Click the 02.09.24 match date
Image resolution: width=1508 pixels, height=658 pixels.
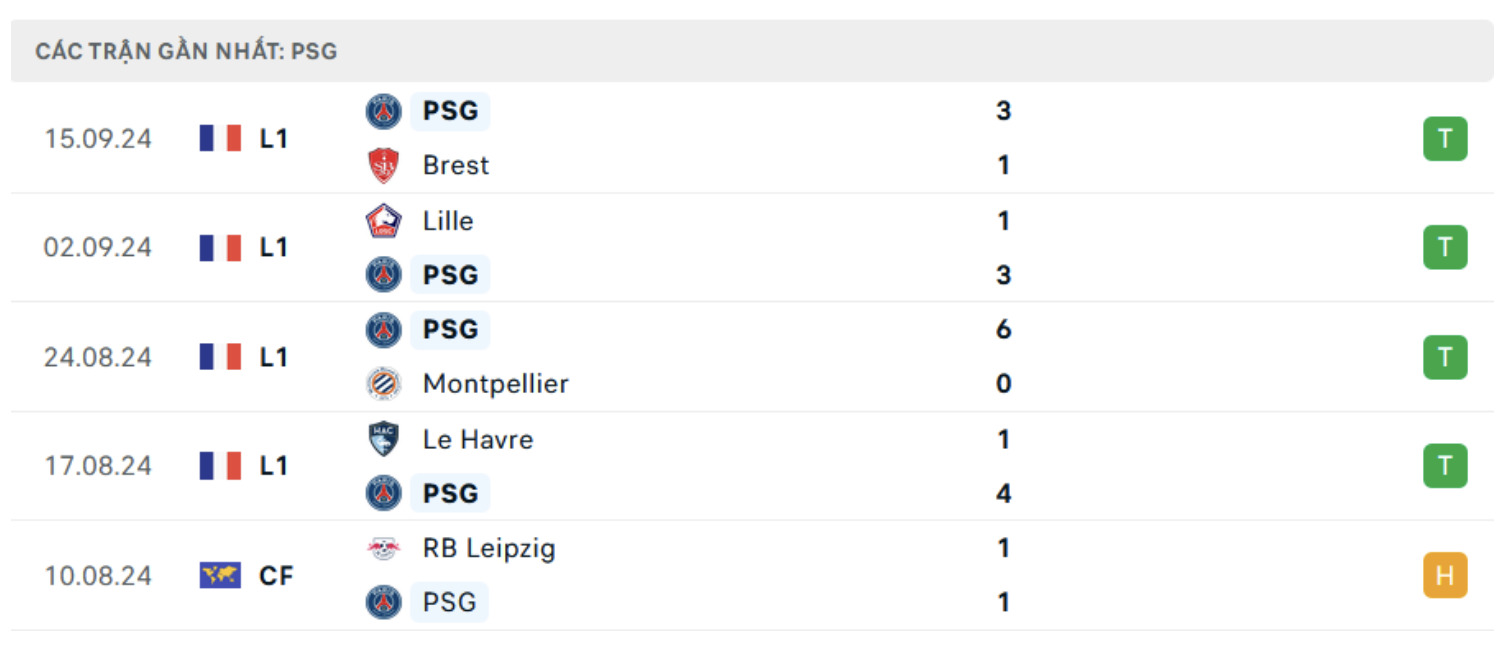tap(98, 248)
